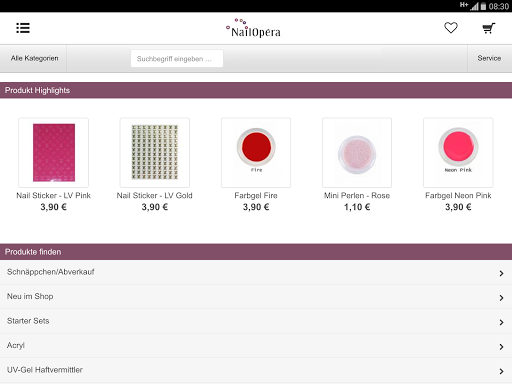The height and width of the screenshot is (384, 512).
Task: Open the UV-Gel Haftvermittler category
Action: (x=256, y=370)
